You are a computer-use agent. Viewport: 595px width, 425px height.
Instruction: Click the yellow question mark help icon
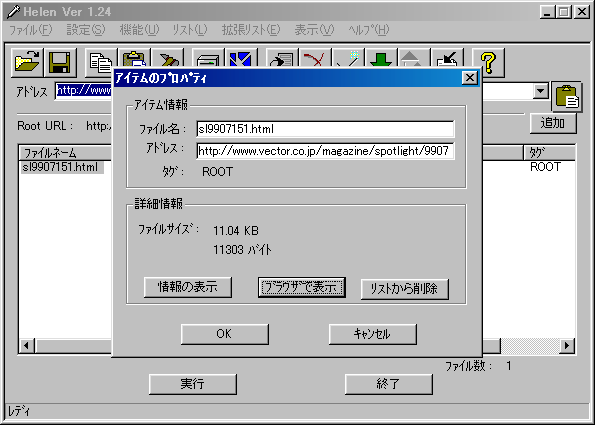tap(488, 61)
